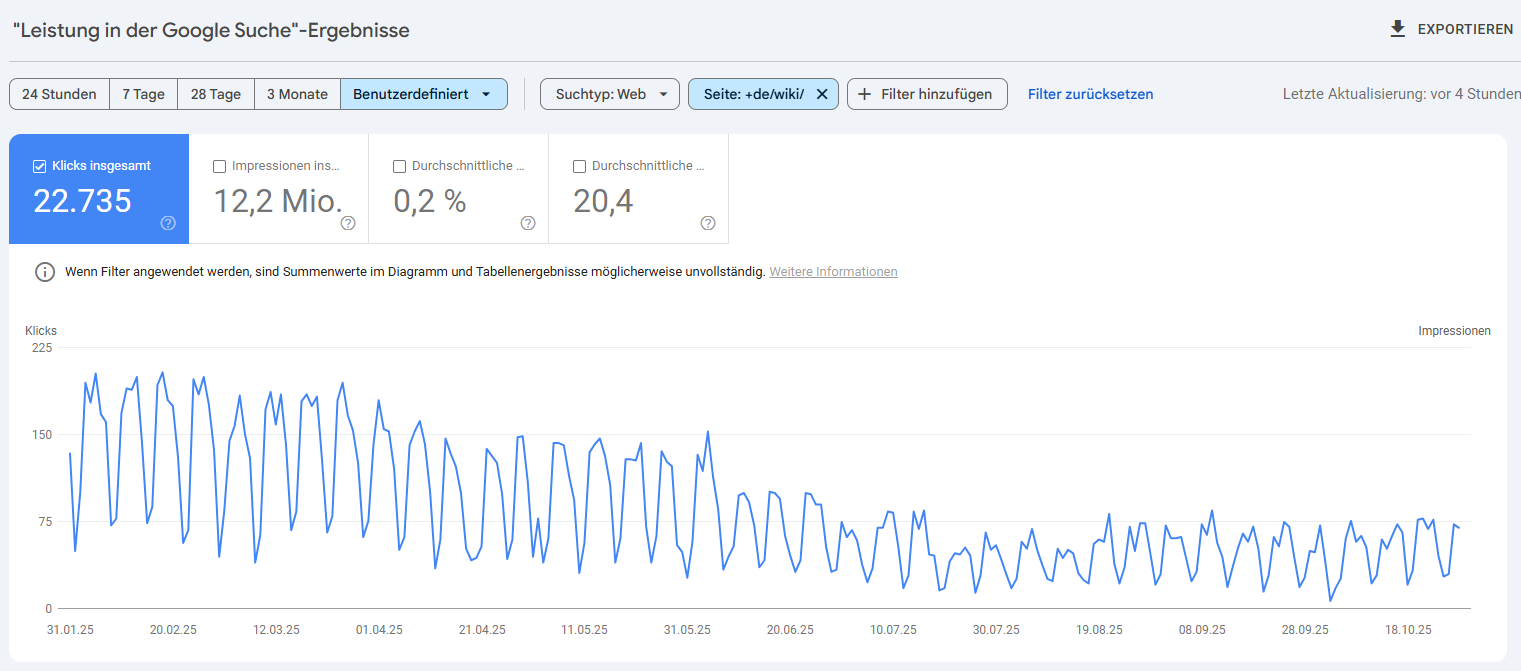Click the info icon beside the filter warning
Screen dimensions: 1521x671
coord(44,271)
